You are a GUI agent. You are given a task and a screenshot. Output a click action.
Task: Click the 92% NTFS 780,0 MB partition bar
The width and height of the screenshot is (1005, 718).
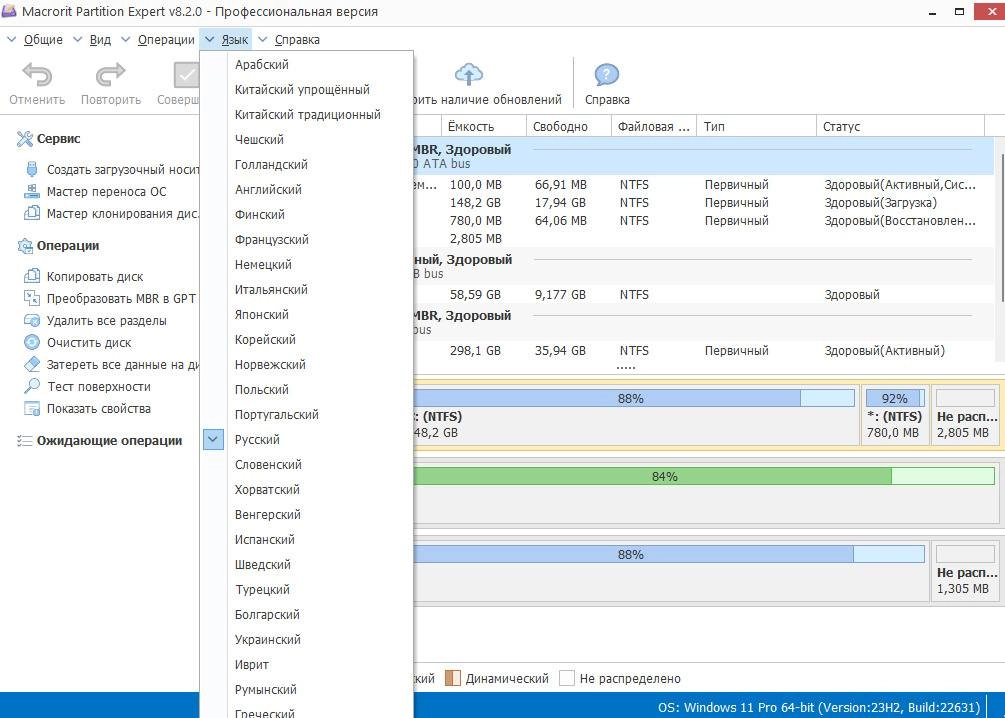(894, 398)
